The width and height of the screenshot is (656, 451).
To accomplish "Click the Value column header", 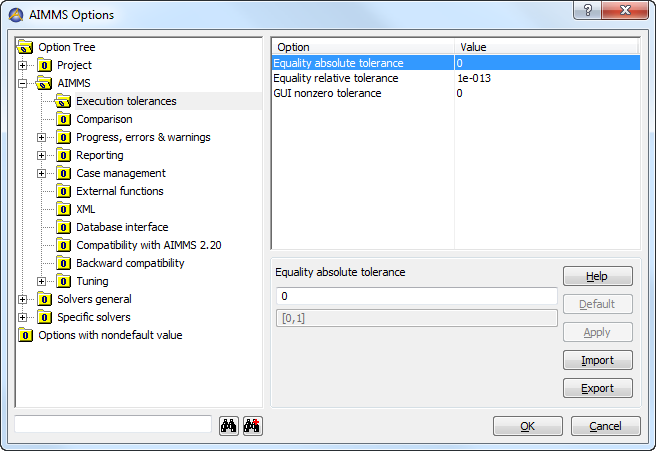I will pos(546,47).
